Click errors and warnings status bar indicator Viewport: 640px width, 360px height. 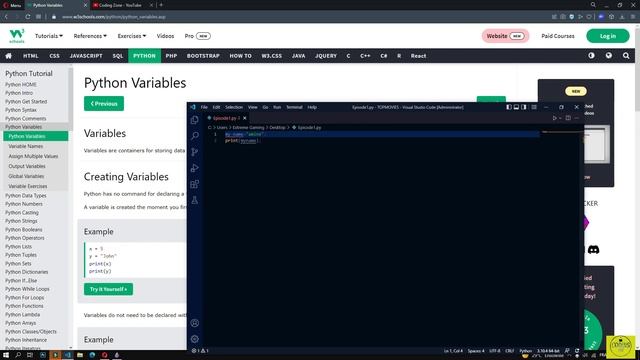[x=200, y=351]
